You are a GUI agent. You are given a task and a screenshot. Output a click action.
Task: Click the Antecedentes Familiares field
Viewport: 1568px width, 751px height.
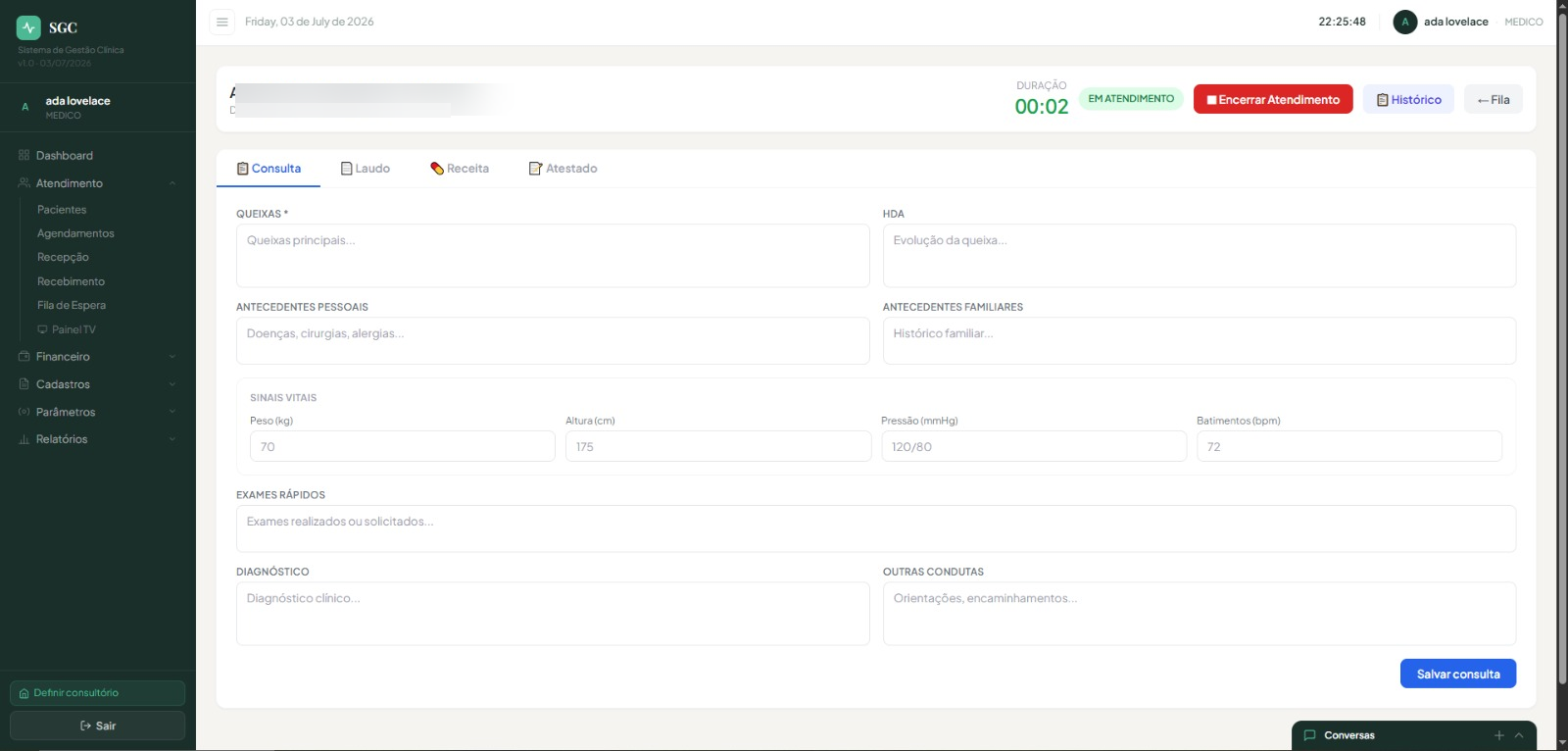pos(1200,341)
